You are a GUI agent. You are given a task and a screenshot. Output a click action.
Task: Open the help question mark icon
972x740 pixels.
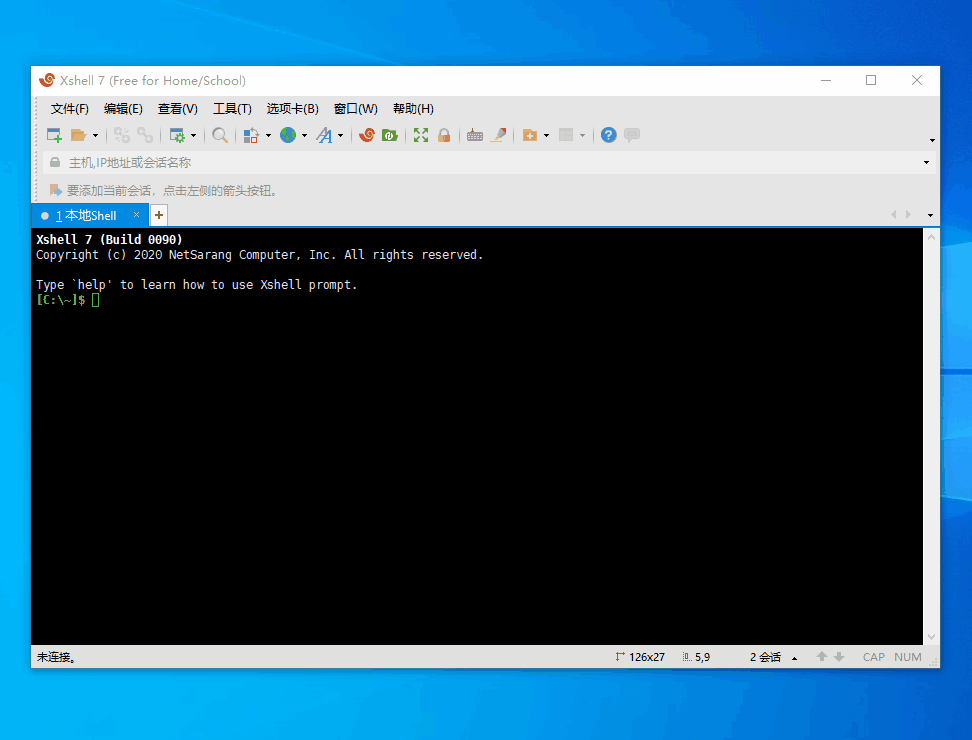[x=608, y=135]
